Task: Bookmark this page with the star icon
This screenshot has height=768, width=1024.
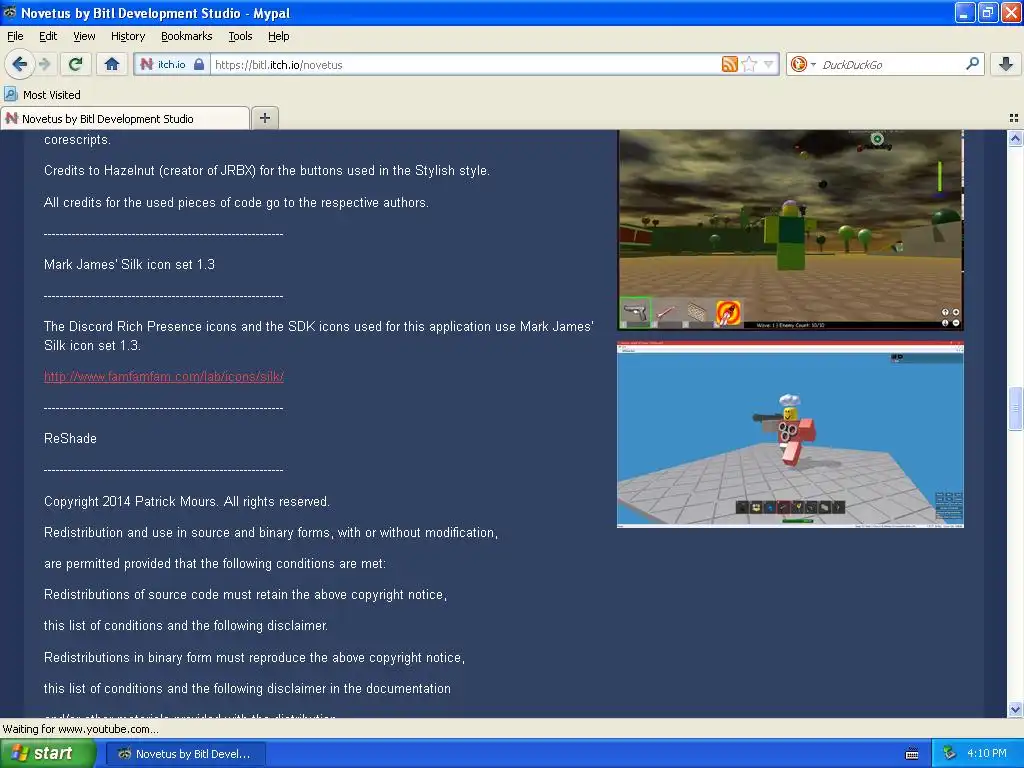Action: click(x=749, y=64)
